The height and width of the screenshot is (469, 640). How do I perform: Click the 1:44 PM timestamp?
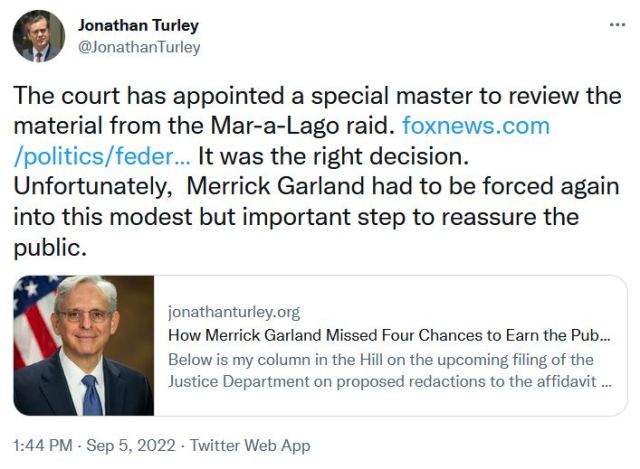click(x=42, y=445)
